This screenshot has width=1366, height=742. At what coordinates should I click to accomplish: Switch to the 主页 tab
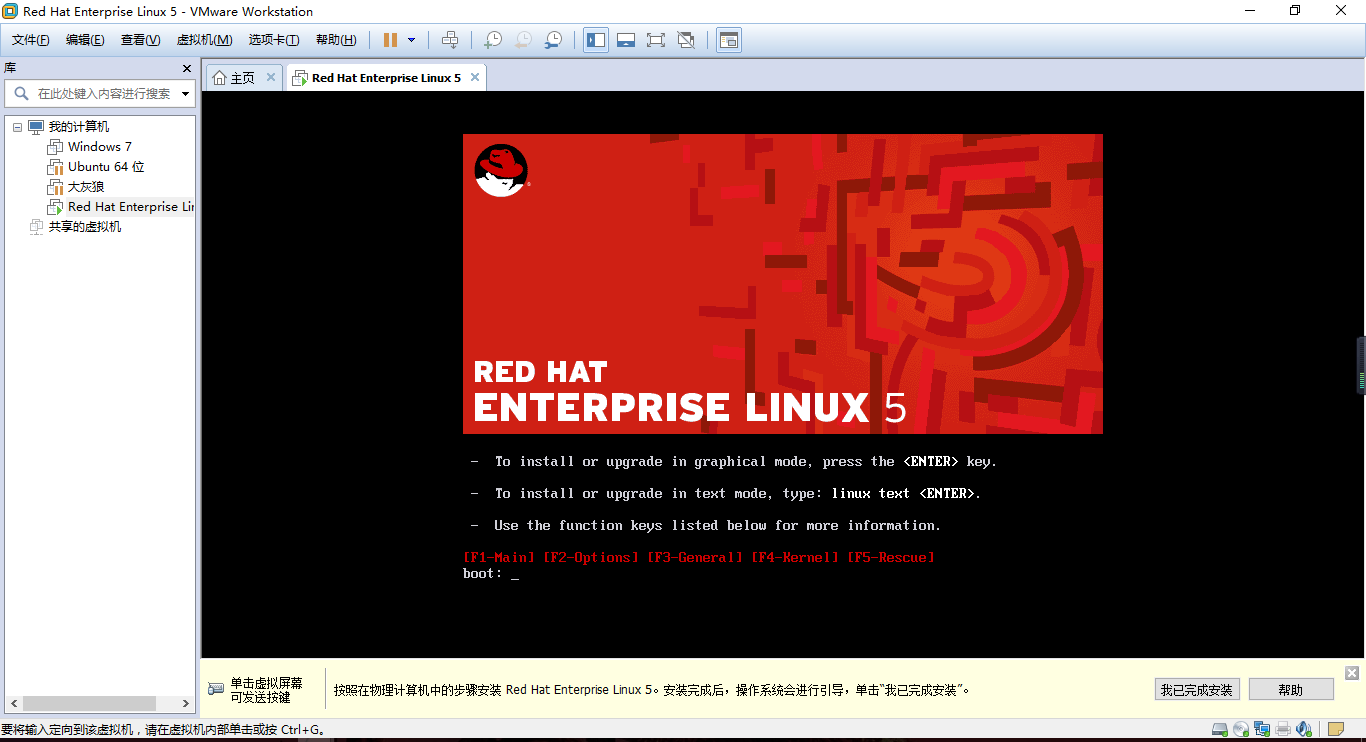pos(243,78)
